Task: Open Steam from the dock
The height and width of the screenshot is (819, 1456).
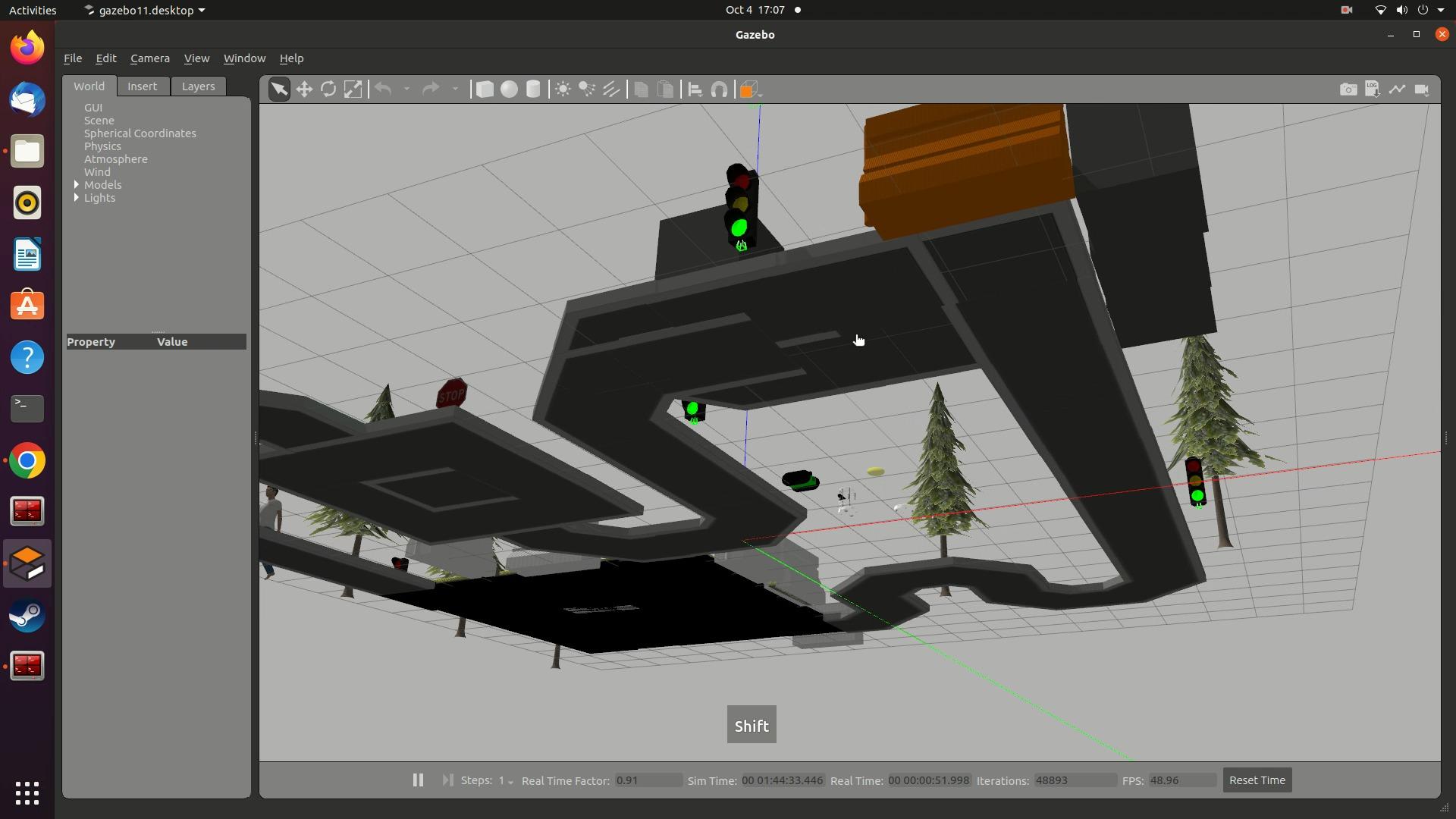Action: click(27, 615)
